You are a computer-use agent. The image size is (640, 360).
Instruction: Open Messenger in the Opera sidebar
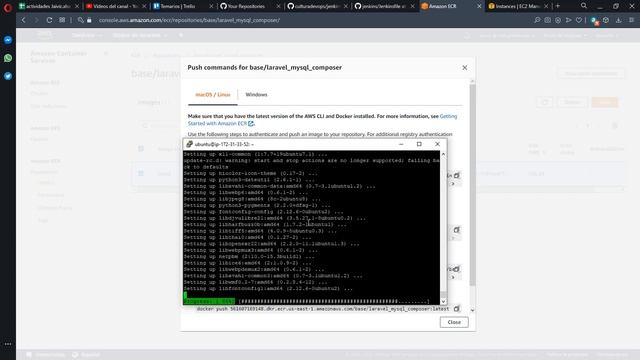(x=8, y=40)
